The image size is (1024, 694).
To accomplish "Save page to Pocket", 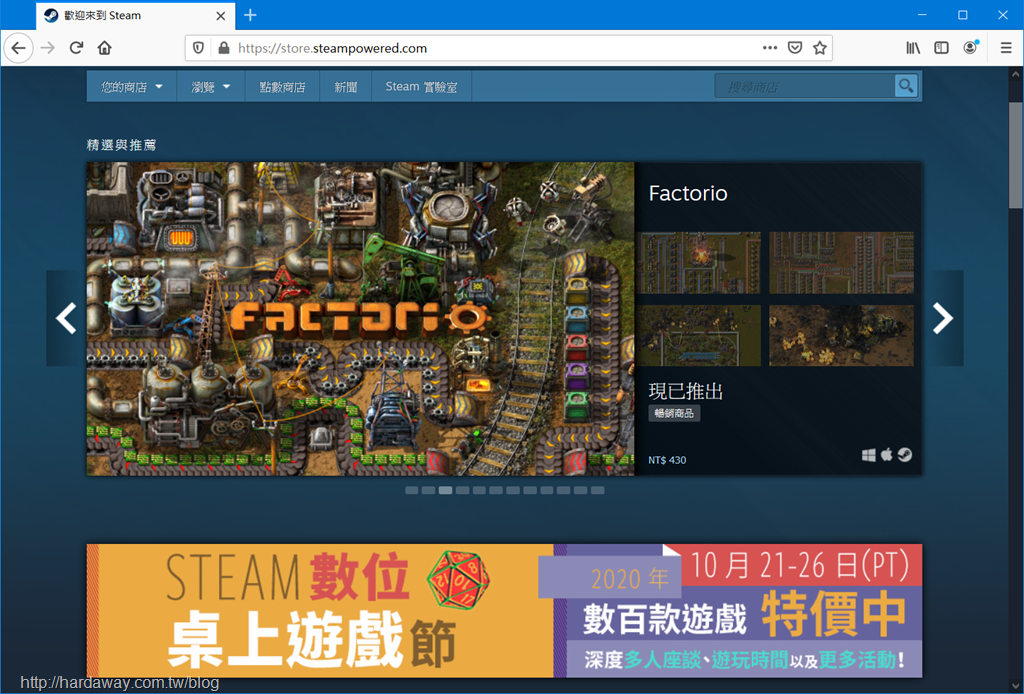I will (795, 48).
